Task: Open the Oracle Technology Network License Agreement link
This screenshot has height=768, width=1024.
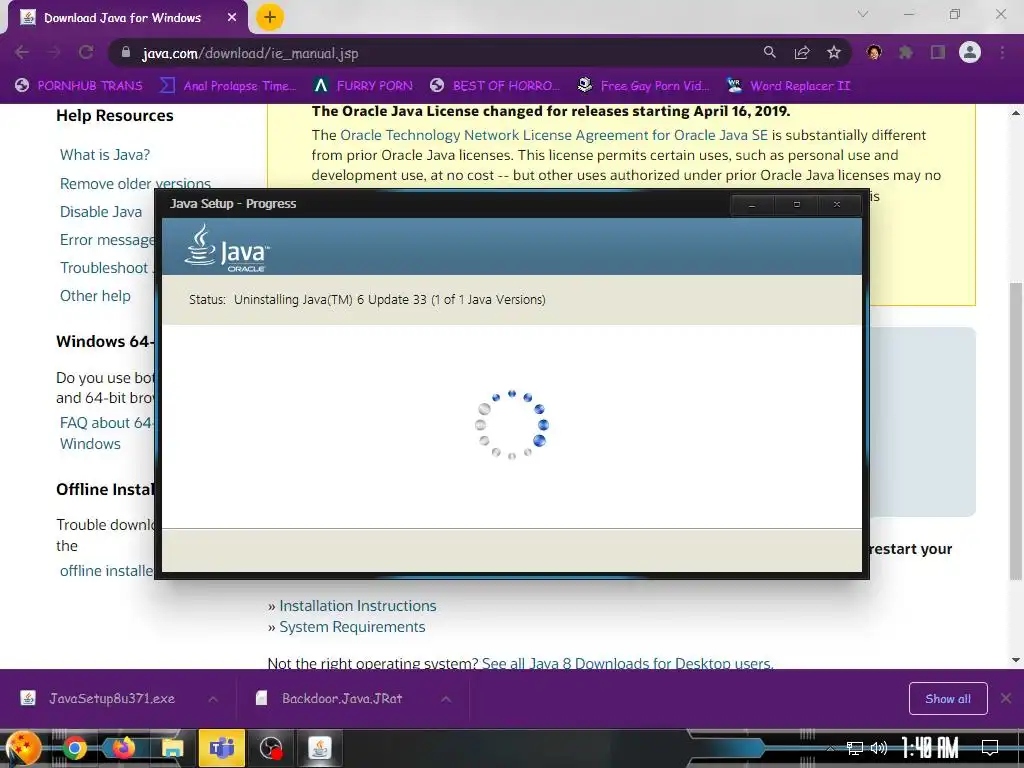Action: [x=554, y=135]
